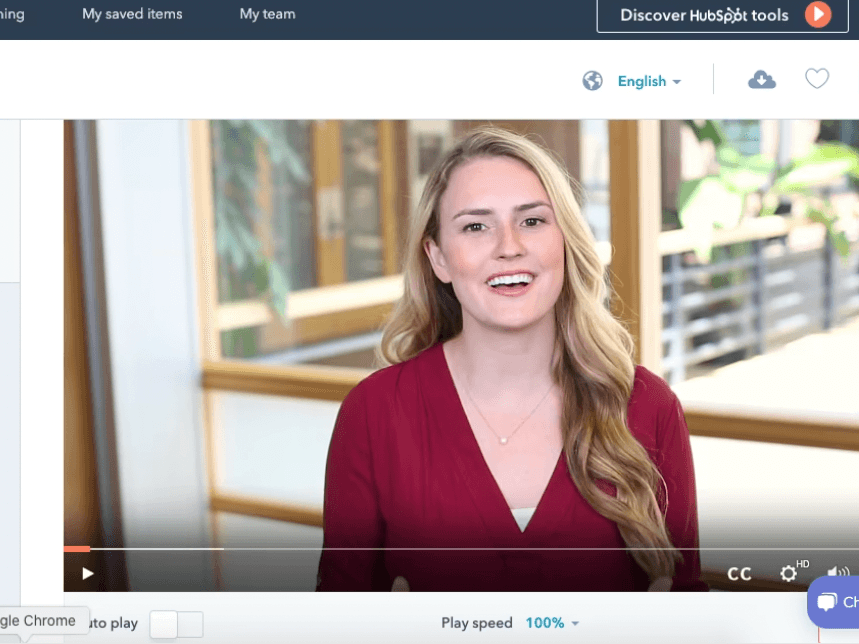Select the partially visible learning nav tab

(x=12, y=15)
